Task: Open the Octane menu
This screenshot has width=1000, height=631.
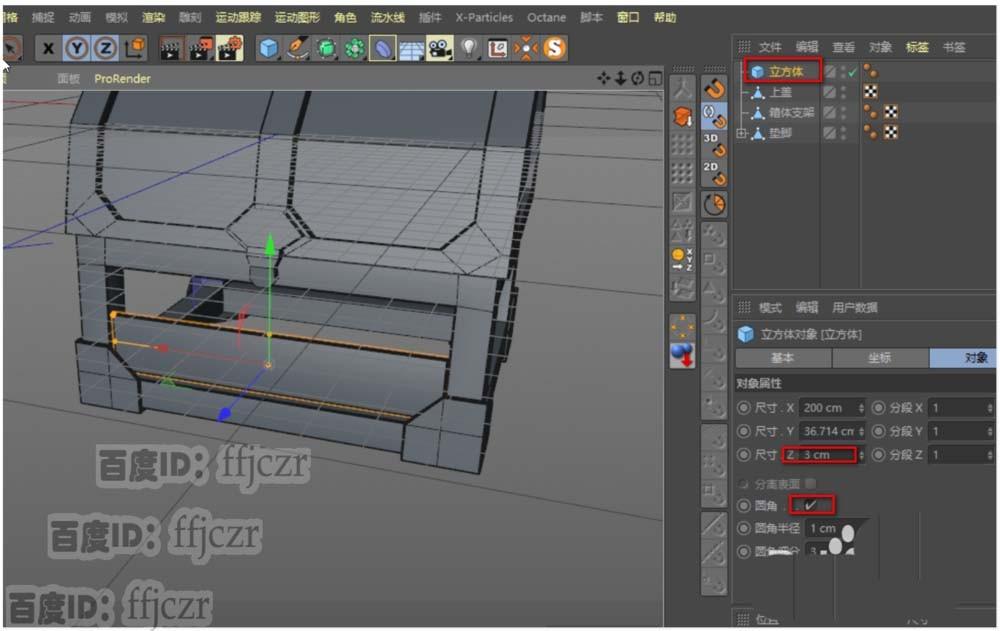Action: (546, 17)
